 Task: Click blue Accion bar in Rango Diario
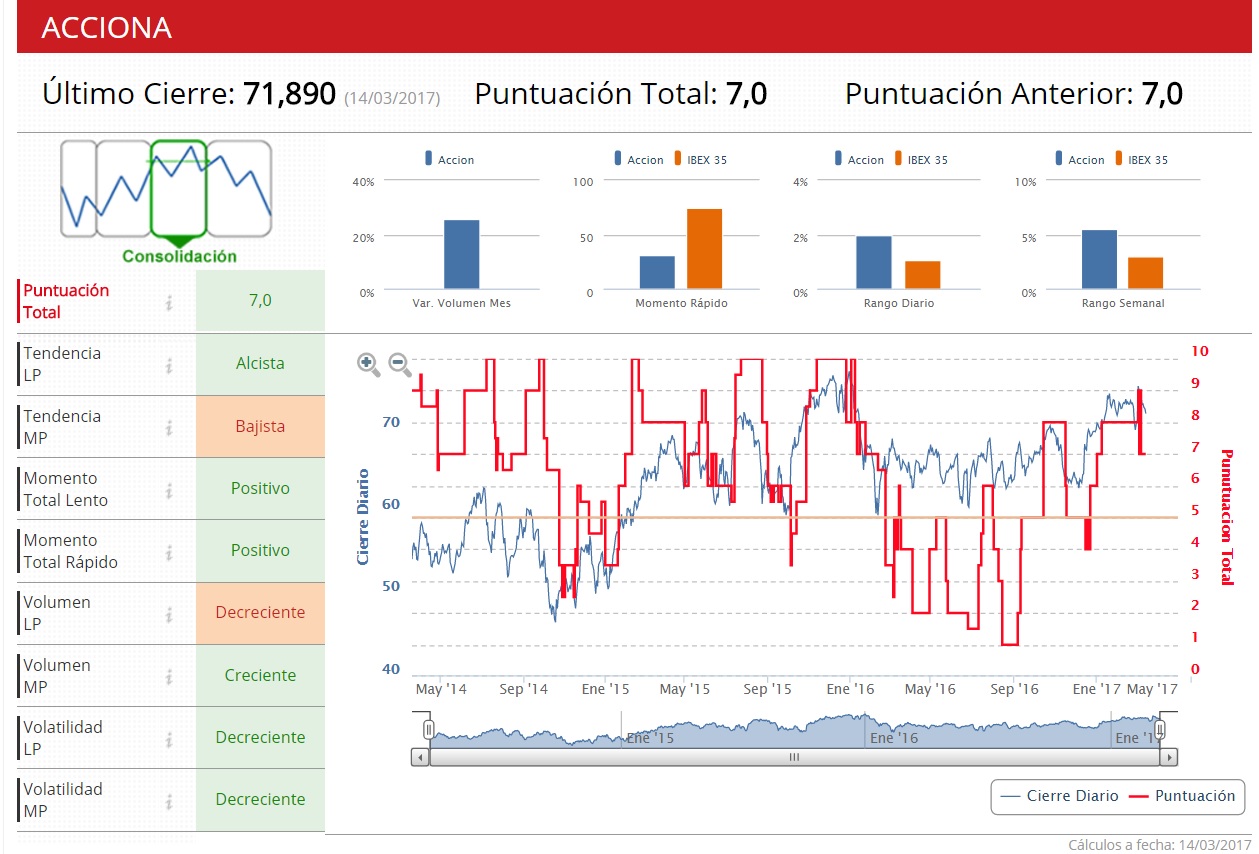pyautogui.click(x=873, y=264)
